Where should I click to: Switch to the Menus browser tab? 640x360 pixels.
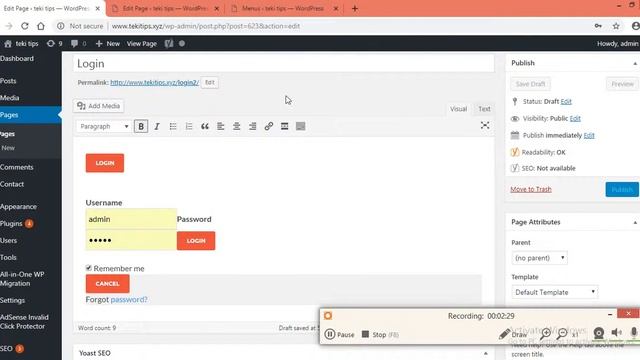284,9
